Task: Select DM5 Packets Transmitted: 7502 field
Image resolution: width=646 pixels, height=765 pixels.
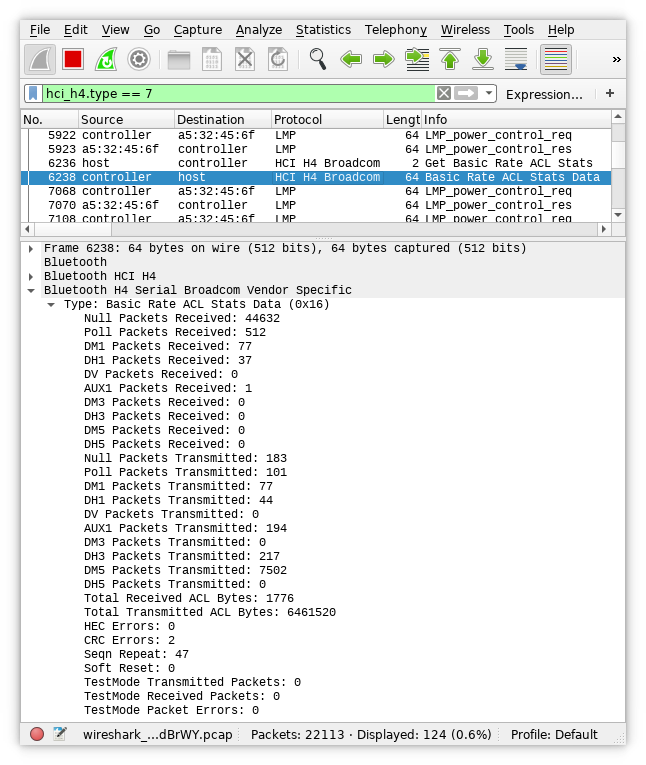Action: 185,570
